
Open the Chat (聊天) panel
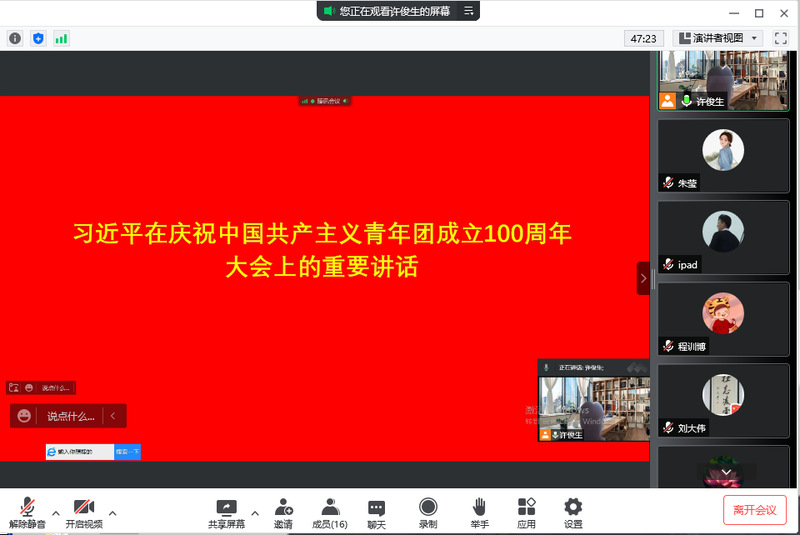tap(376, 513)
